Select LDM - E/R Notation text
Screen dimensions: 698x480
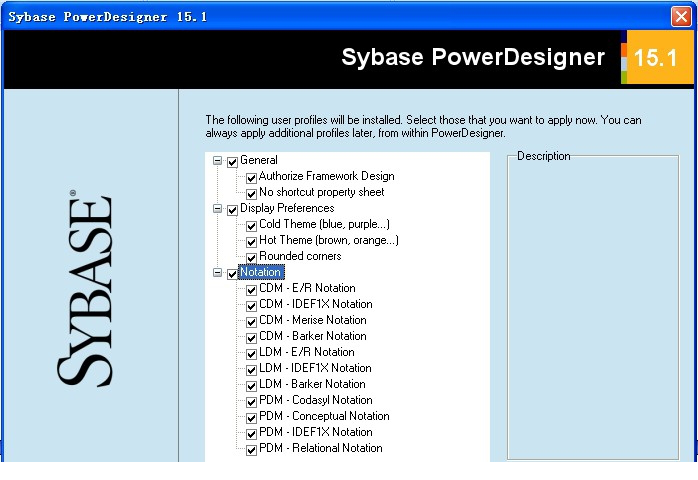pyautogui.click(x=307, y=353)
